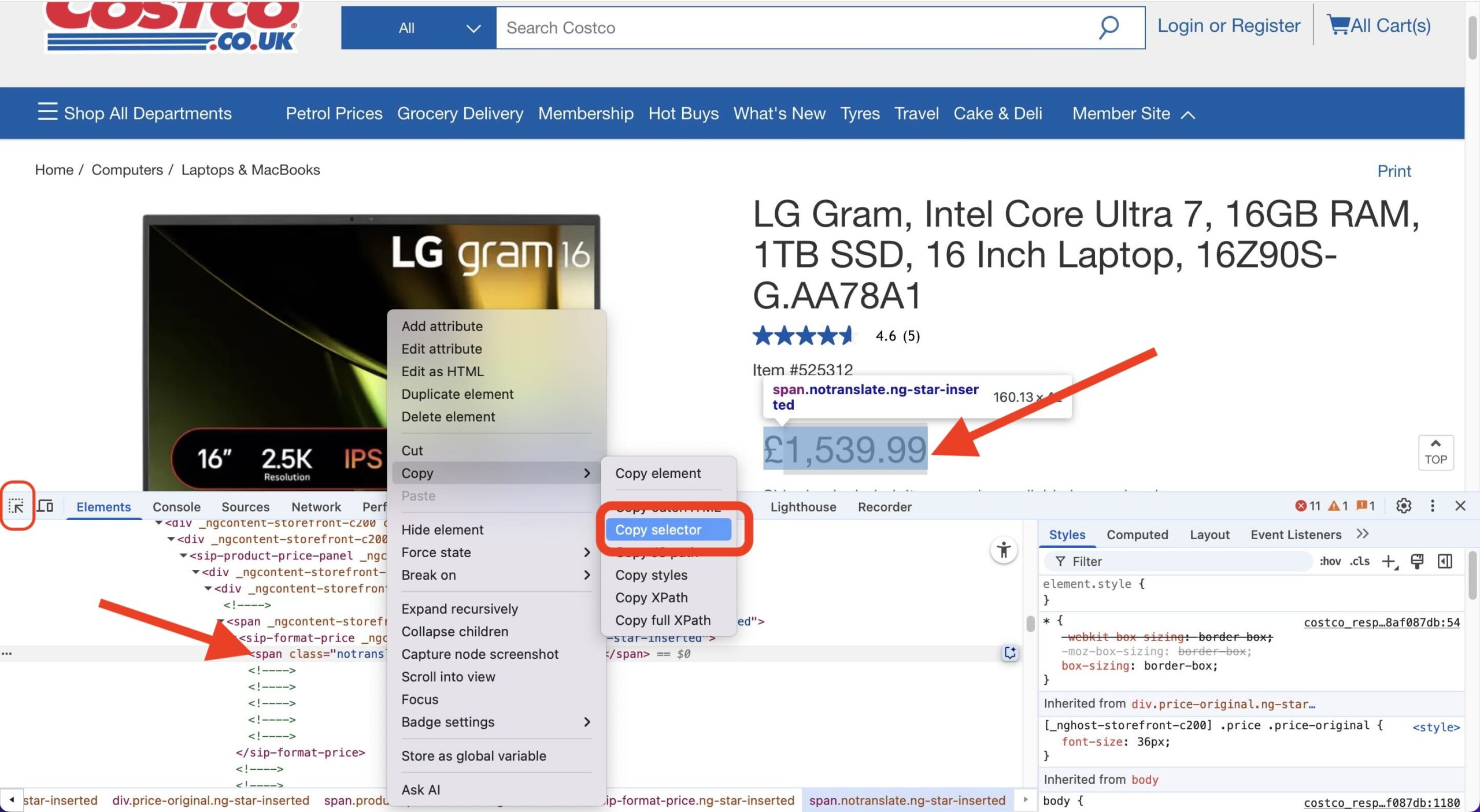1480x812 pixels.
Task: Select Hide element
Action: (x=496, y=530)
